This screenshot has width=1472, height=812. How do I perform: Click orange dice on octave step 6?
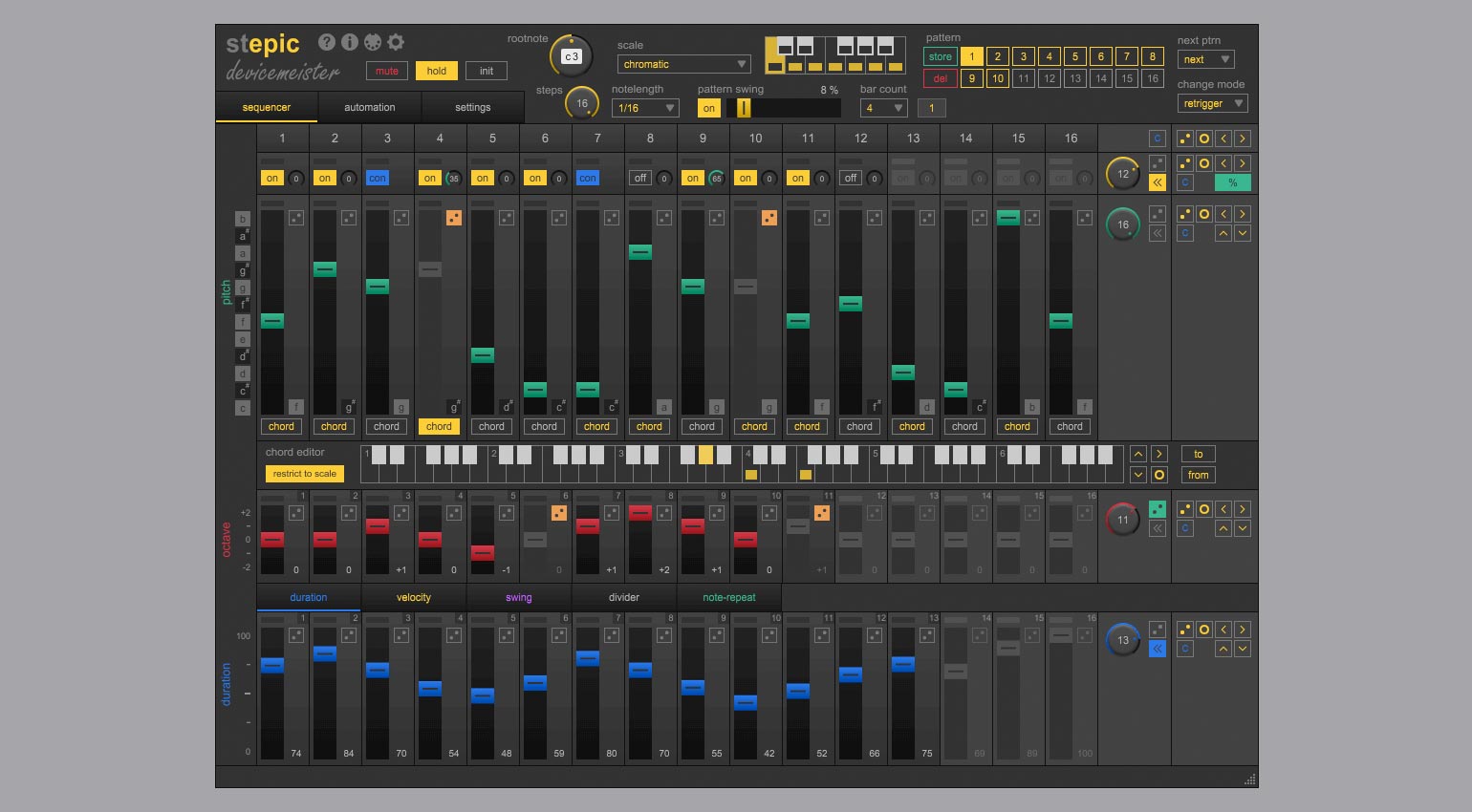coord(559,513)
